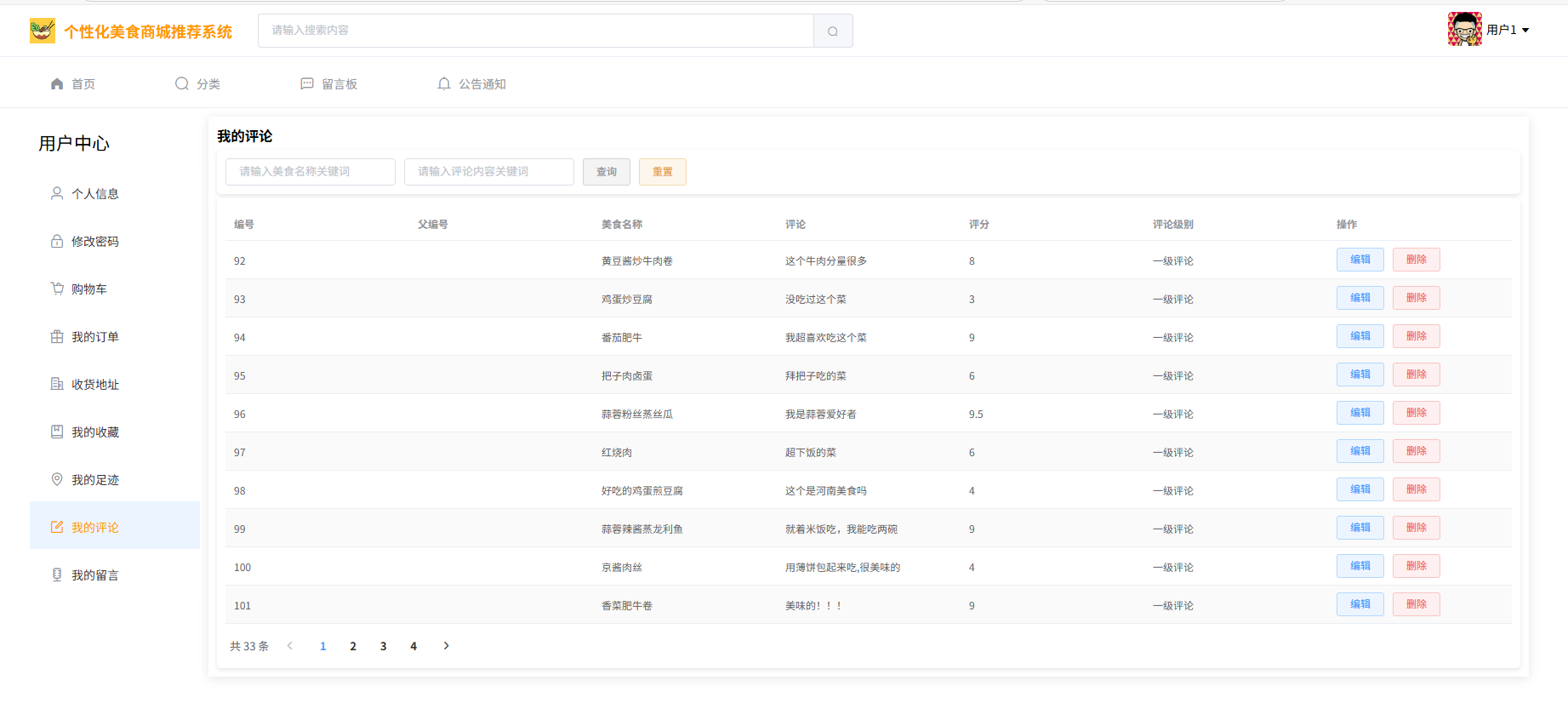Edit comment 99 蒜蓉辣酱蒸龙利鱼
This screenshot has height=709, width=1568.
tap(1360, 528)
